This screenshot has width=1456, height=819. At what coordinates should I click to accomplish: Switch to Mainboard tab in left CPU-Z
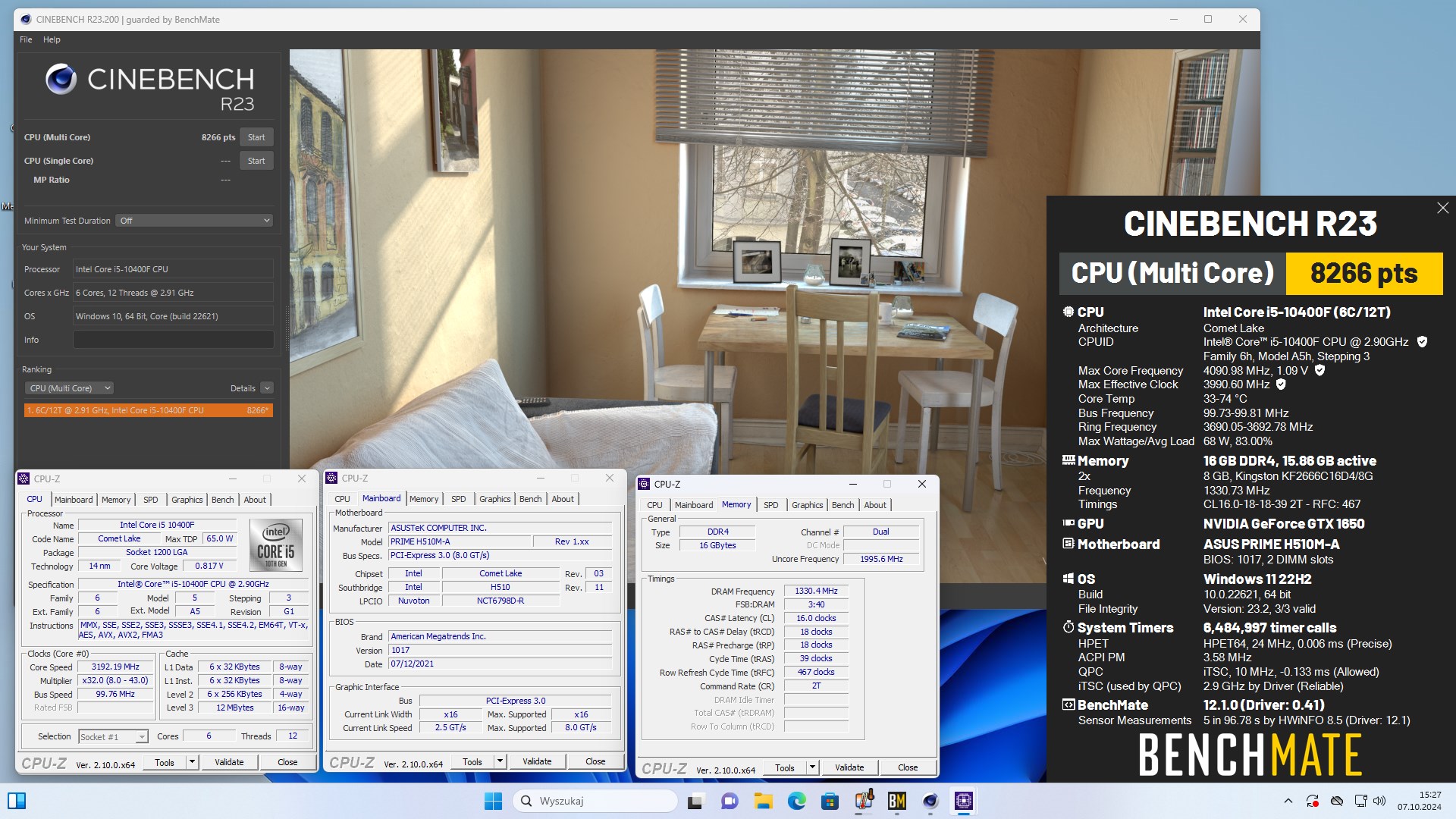click(x=74, y=500)
